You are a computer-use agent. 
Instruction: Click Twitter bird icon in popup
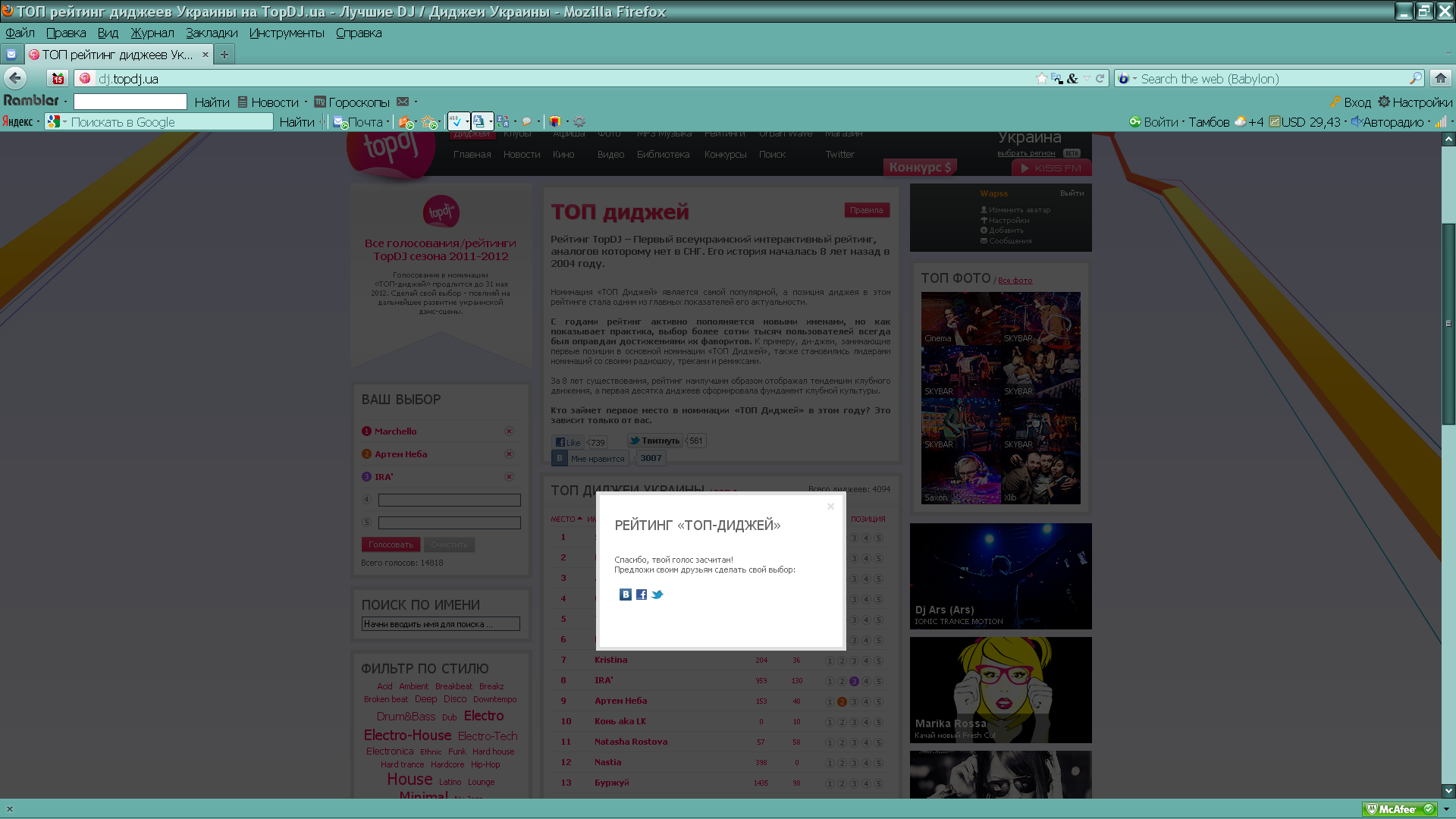(x=657, y=595)
